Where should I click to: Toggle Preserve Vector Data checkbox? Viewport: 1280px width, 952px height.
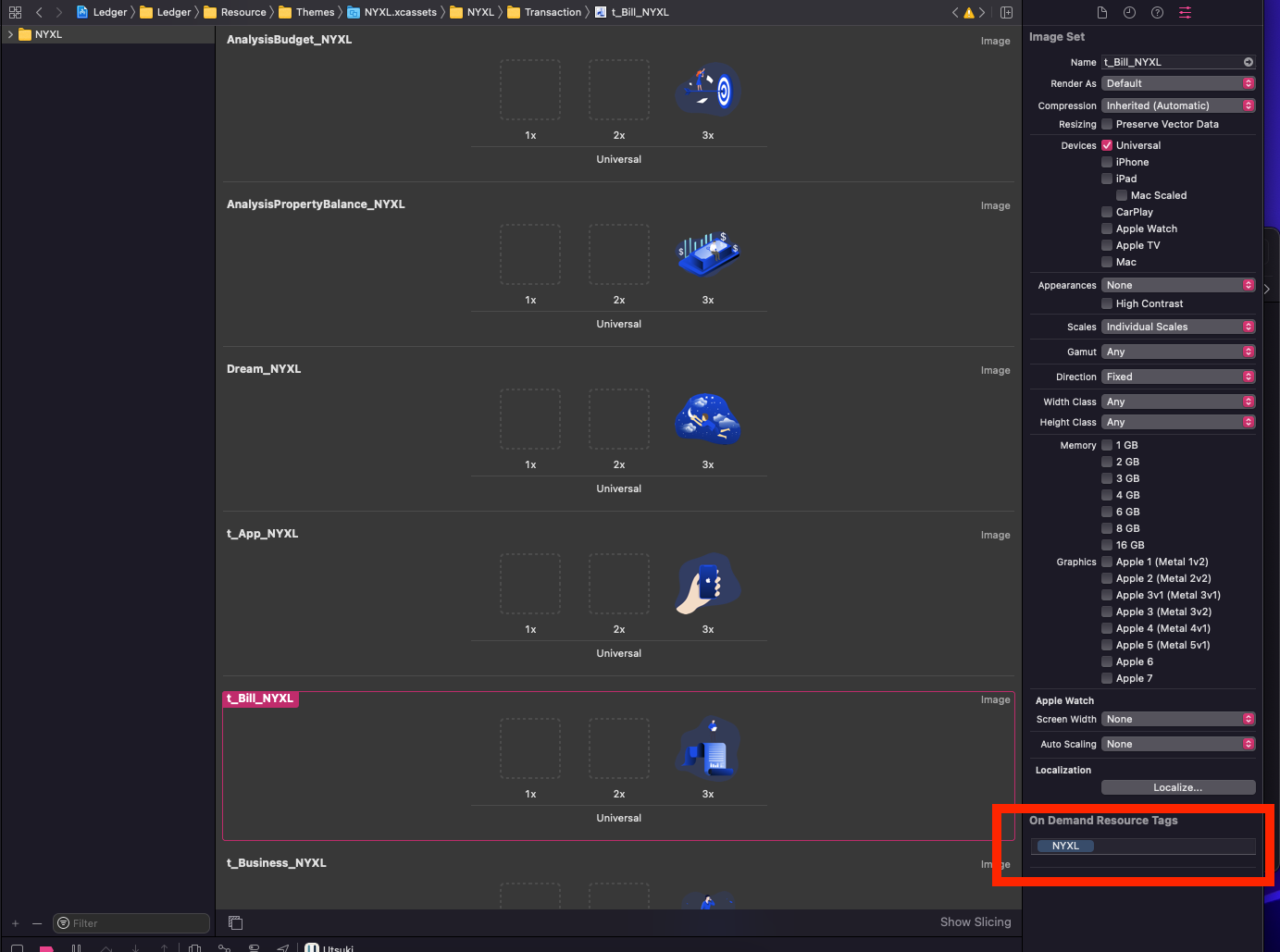coord(1107,124)
